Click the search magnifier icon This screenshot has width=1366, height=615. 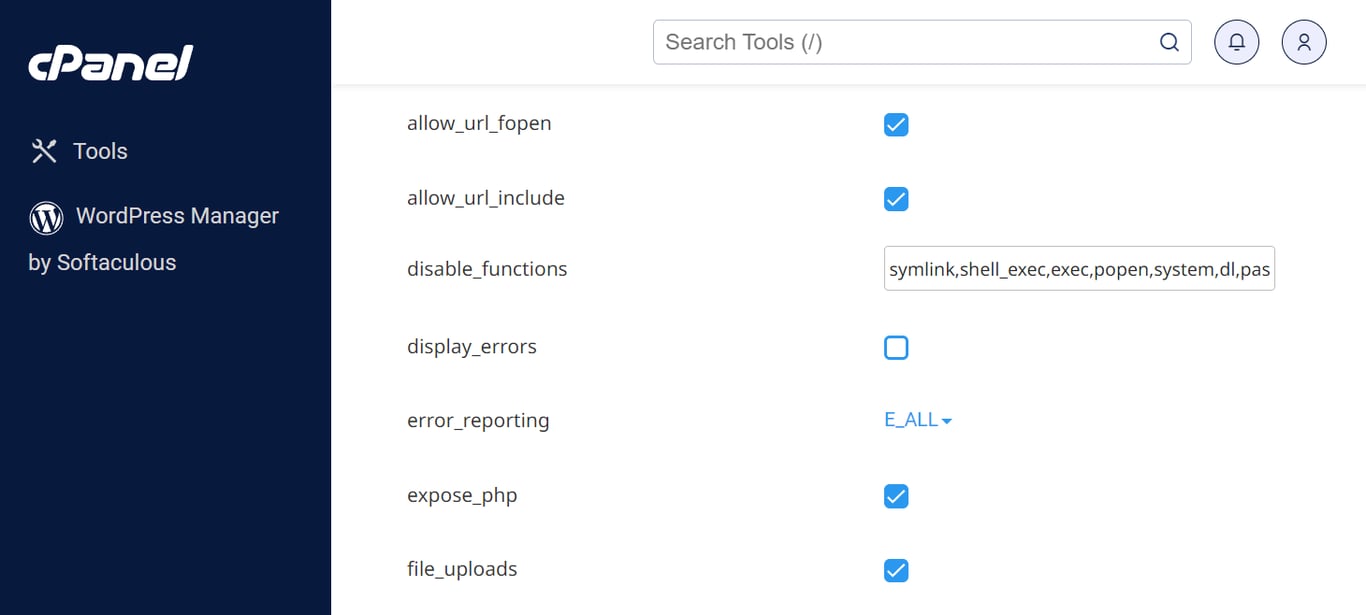(1169, 42)
